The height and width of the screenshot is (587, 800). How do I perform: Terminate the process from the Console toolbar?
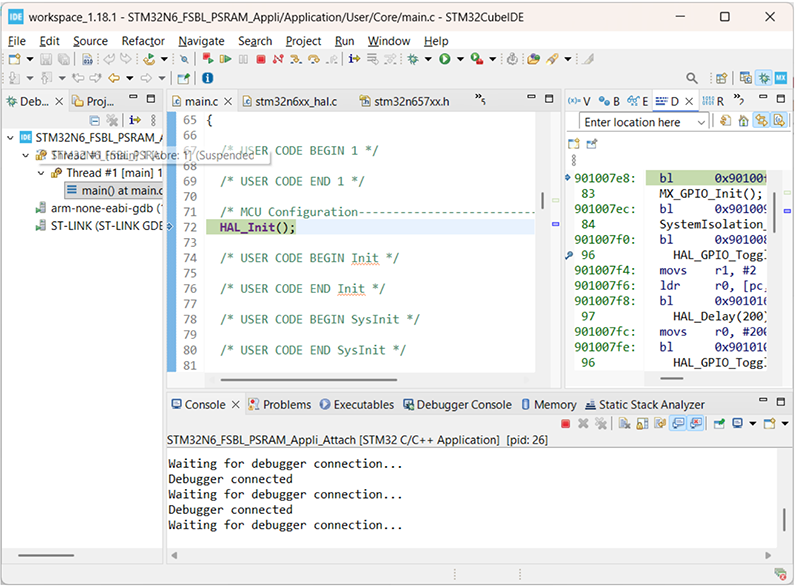click(x=566, y=424)
